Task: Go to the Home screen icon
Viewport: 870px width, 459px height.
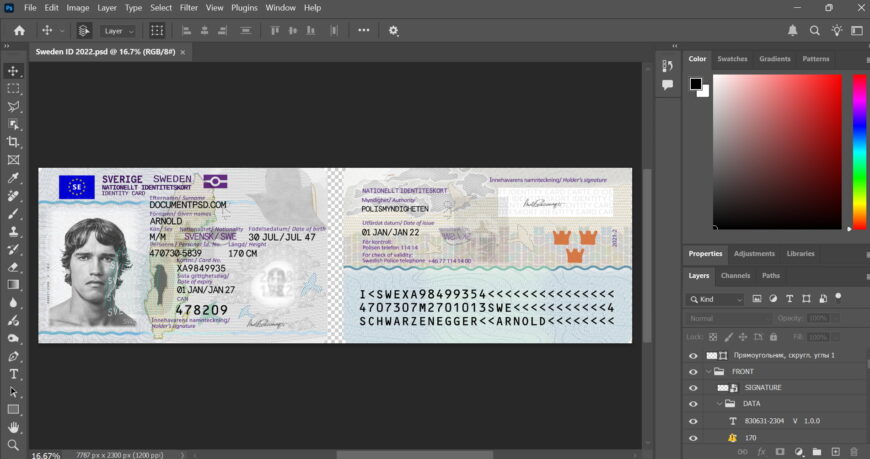Action: [19, 31]
